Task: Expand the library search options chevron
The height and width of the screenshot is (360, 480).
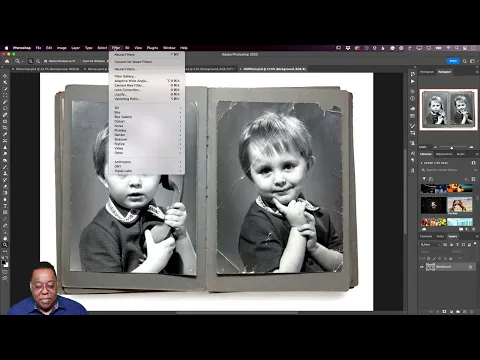Action: tap(475, 170)
